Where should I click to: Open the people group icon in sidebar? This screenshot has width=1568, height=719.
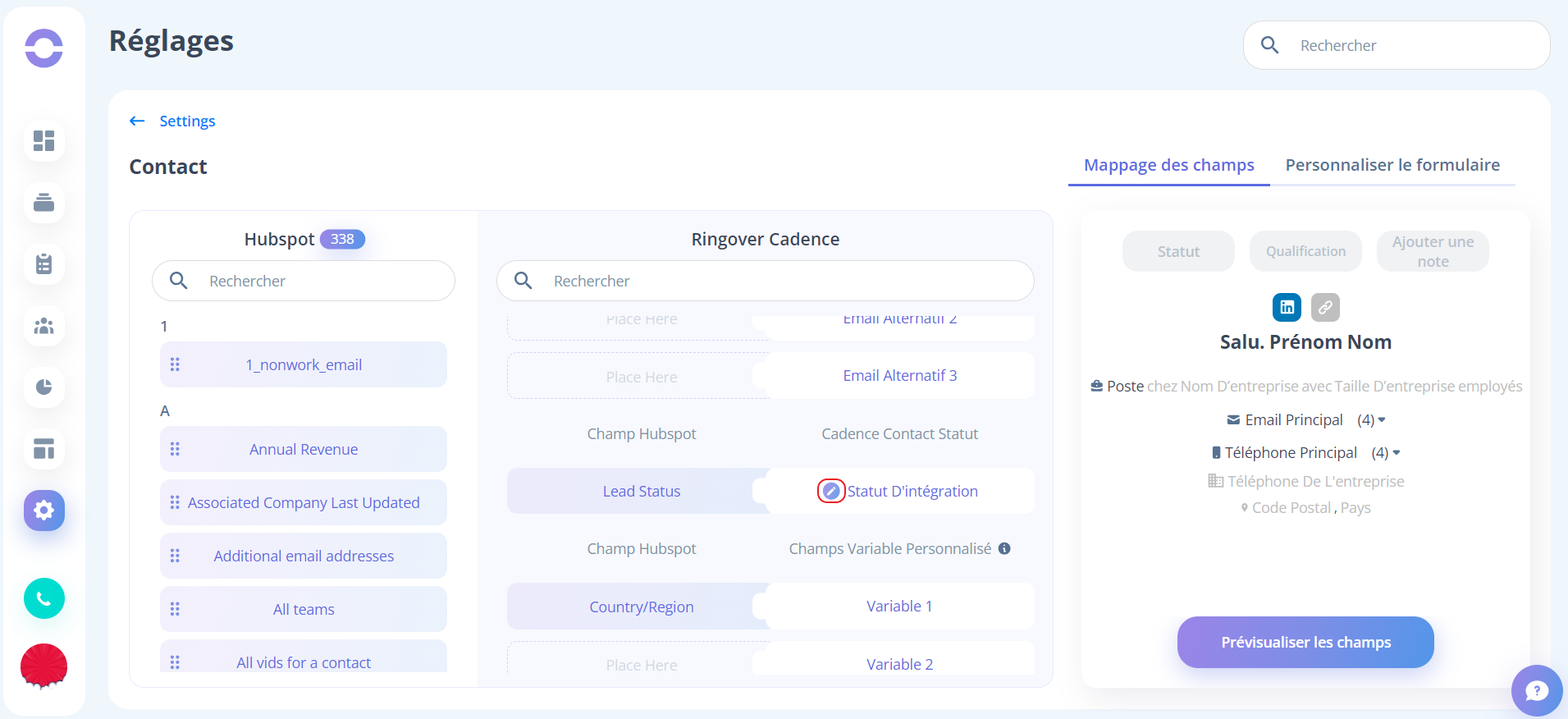pos(44,326)
